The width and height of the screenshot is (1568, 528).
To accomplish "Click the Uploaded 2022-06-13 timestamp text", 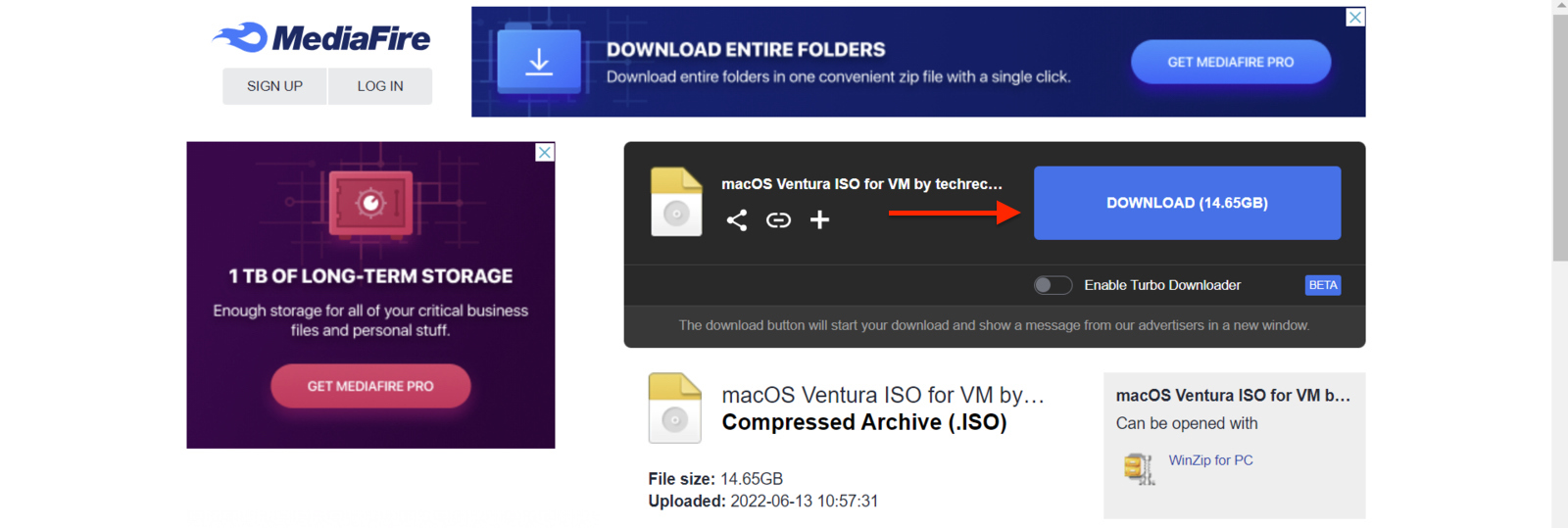I will (x=763, y=502).
